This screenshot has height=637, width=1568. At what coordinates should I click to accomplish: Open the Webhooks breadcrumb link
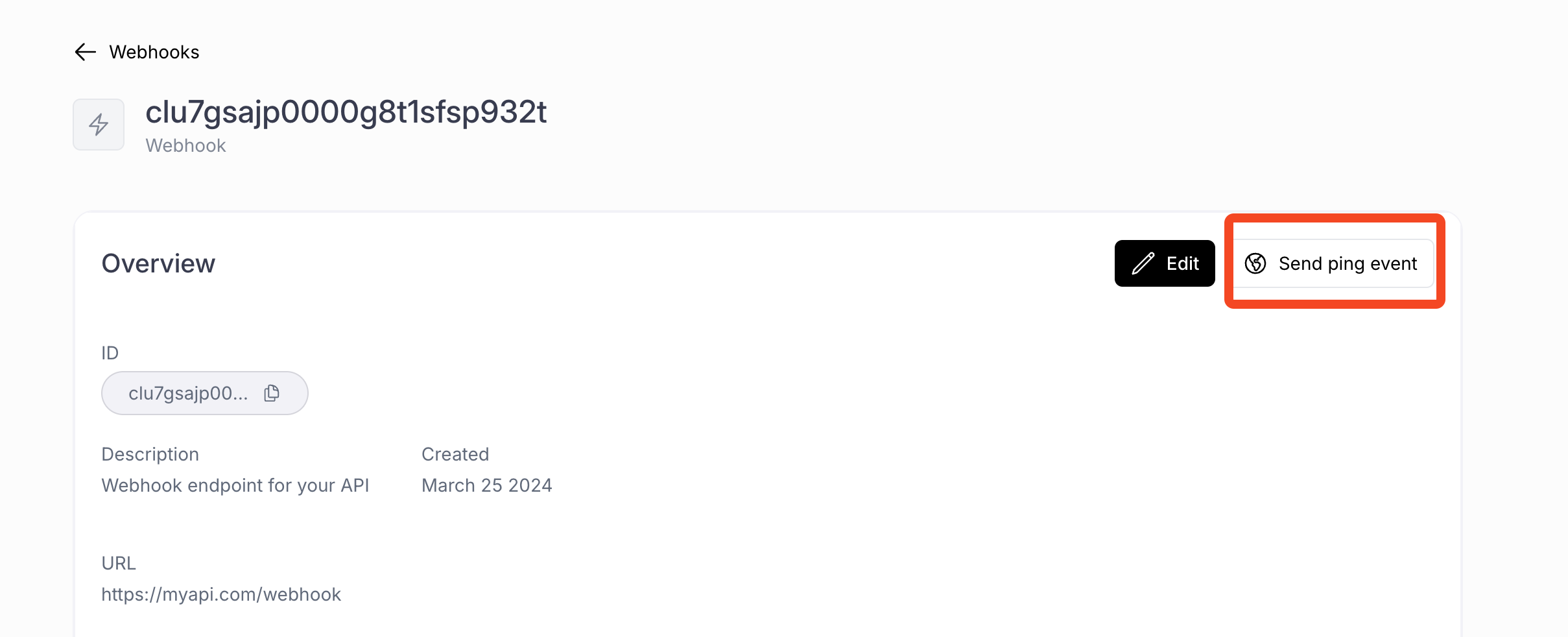(x=155, y=52)
